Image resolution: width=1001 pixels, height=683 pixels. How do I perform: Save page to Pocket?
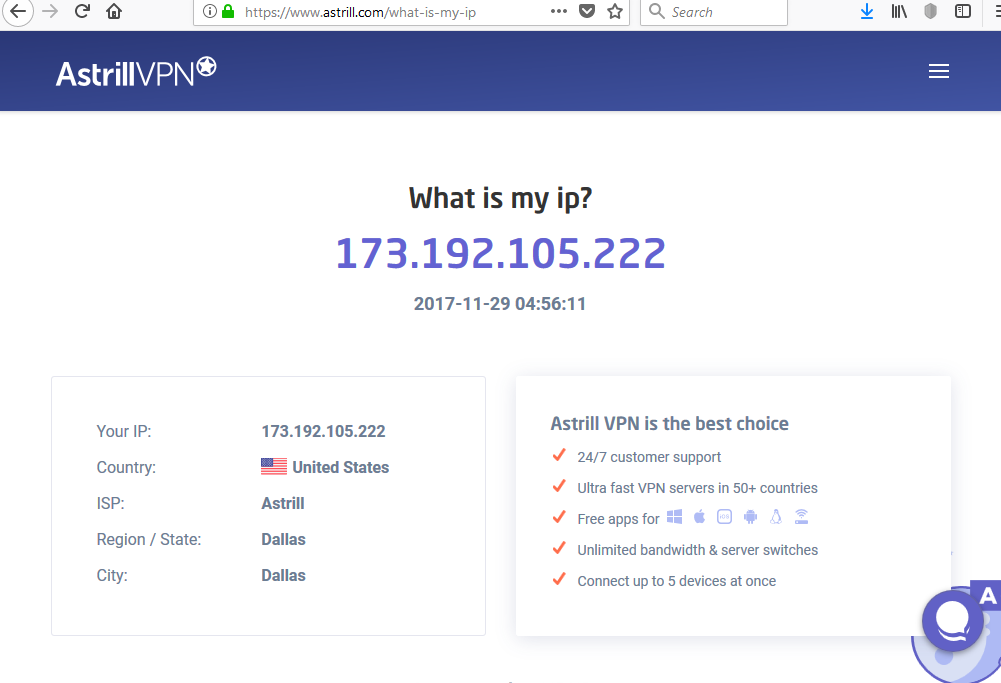point(587,11)
